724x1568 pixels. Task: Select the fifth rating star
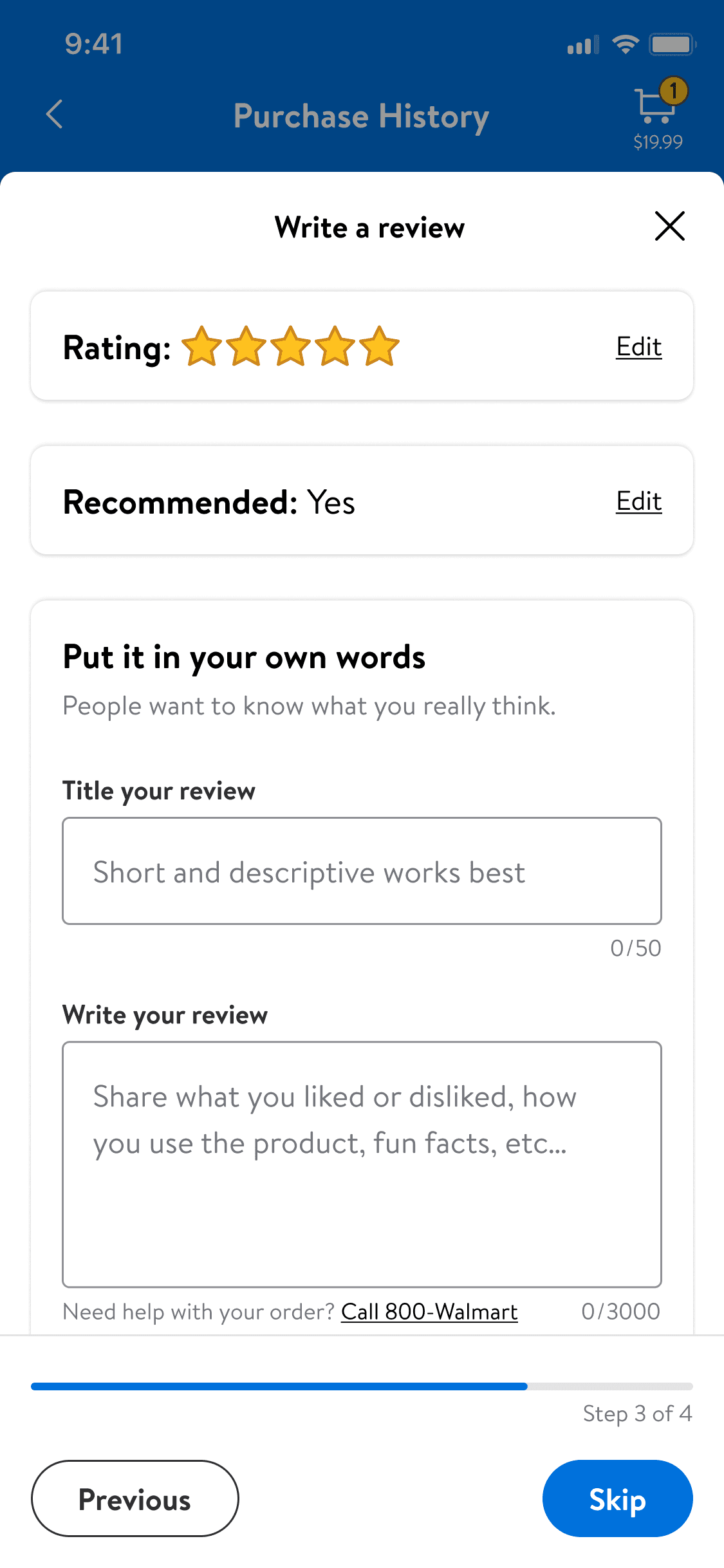[380, 346]
